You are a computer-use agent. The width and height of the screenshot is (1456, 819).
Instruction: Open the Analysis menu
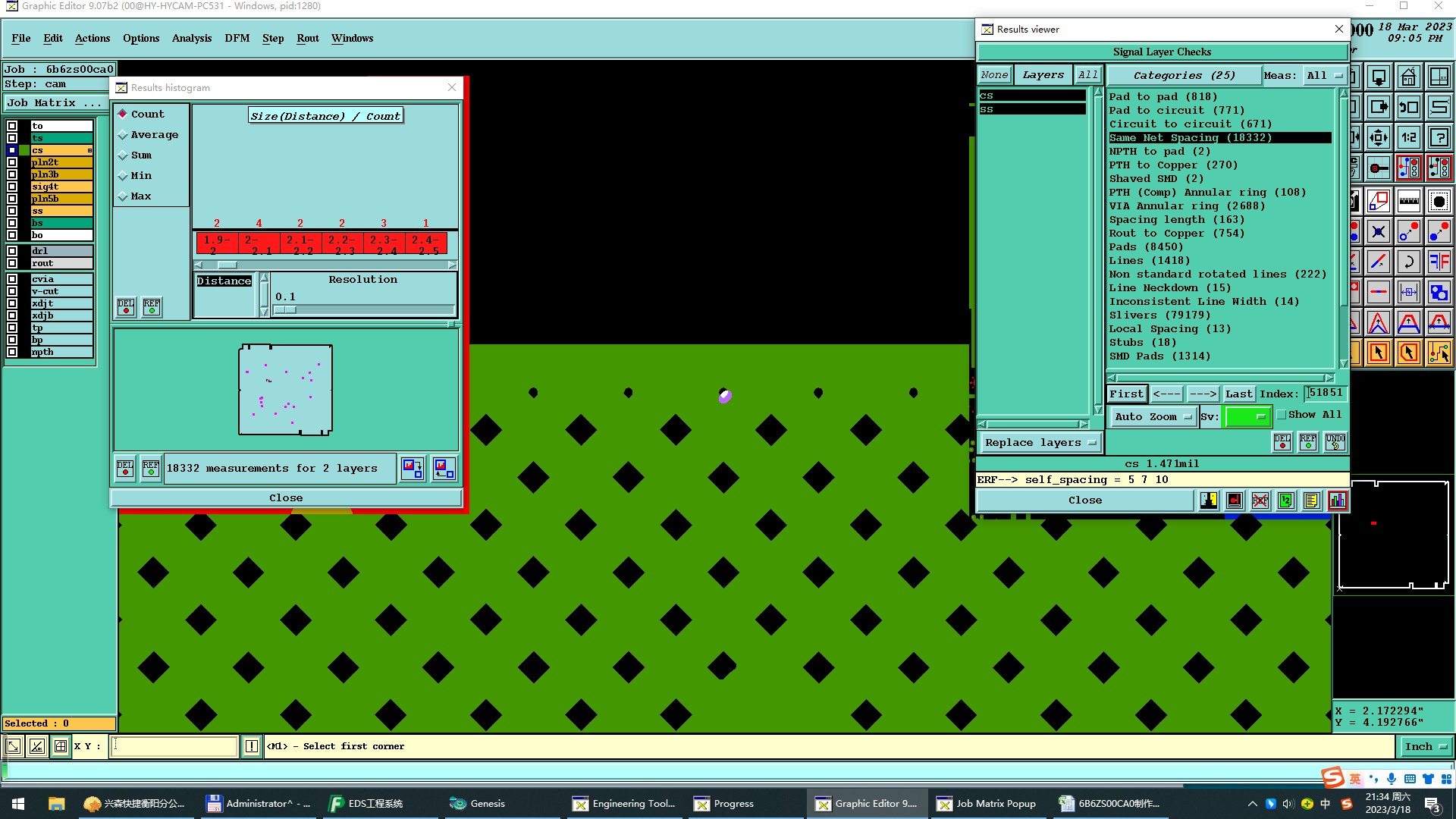[x=191, y=38]
